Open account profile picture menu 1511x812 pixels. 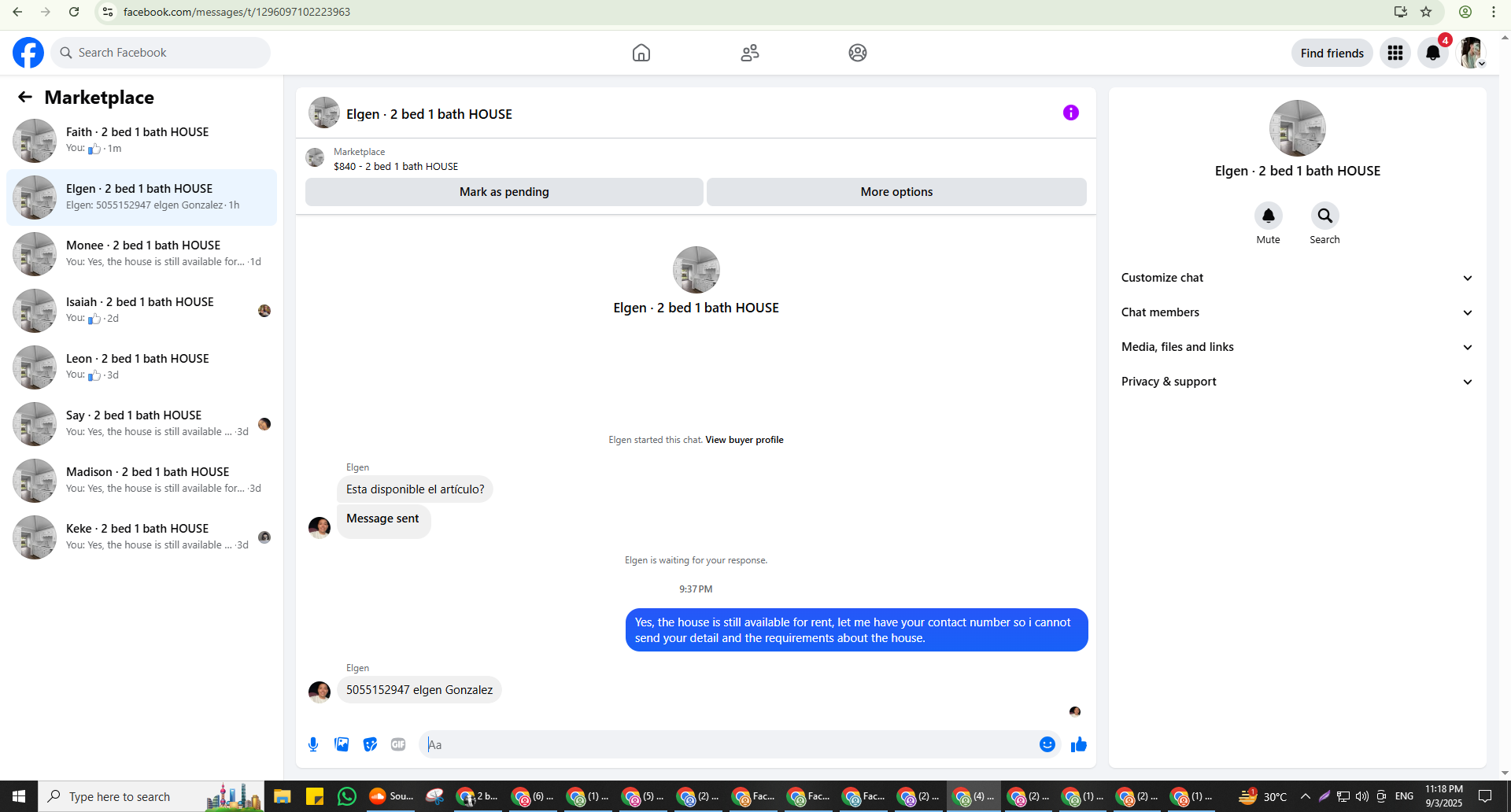pos(1471,53)
